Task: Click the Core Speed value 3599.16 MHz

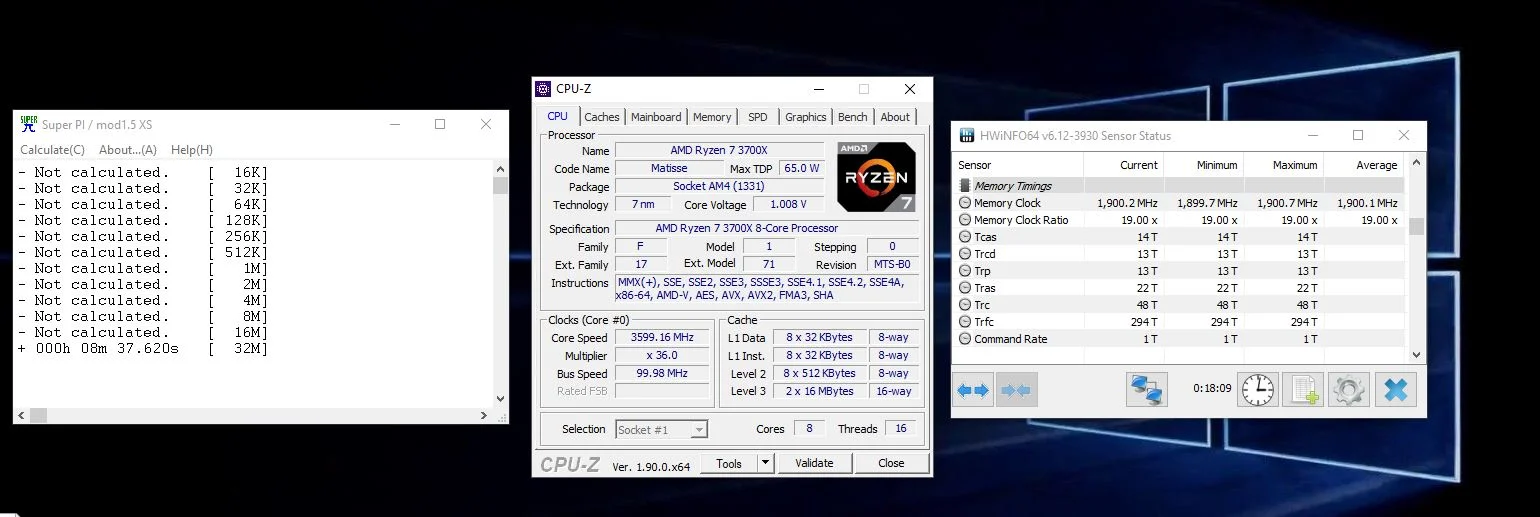Action: (x=662, y=338)
